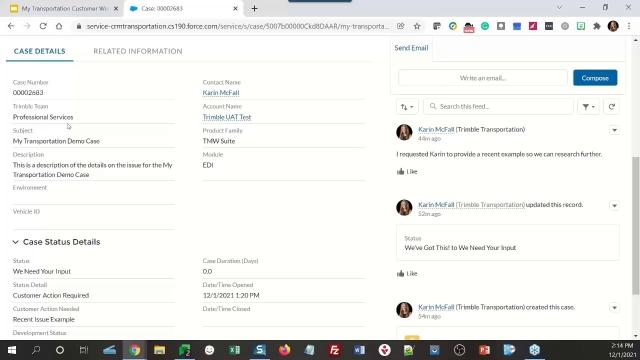Select the Case Details tab
This screenshot has height=360, width=640.
coord(40,51)
